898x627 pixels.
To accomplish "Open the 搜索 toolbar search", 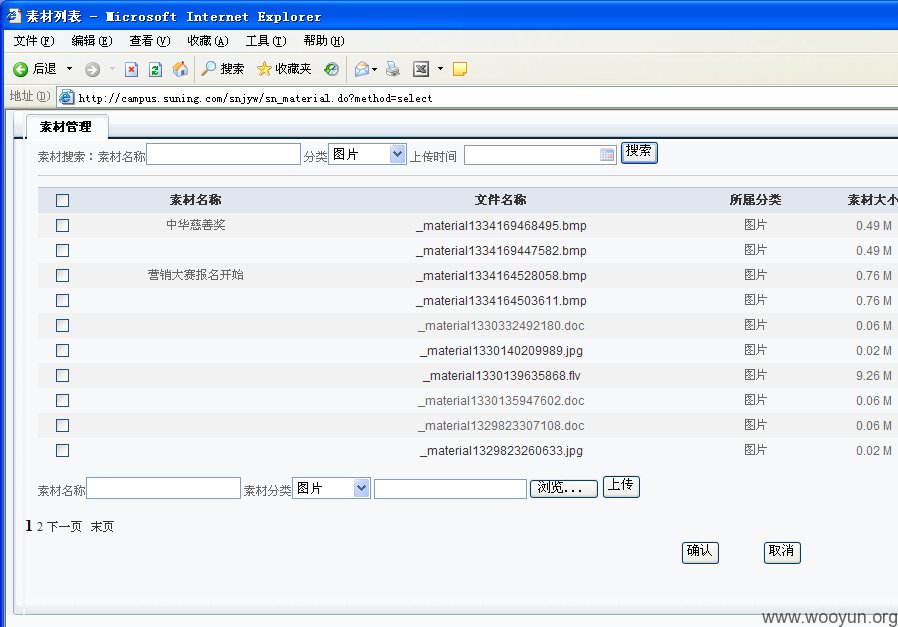I will (x=223, y=69).
